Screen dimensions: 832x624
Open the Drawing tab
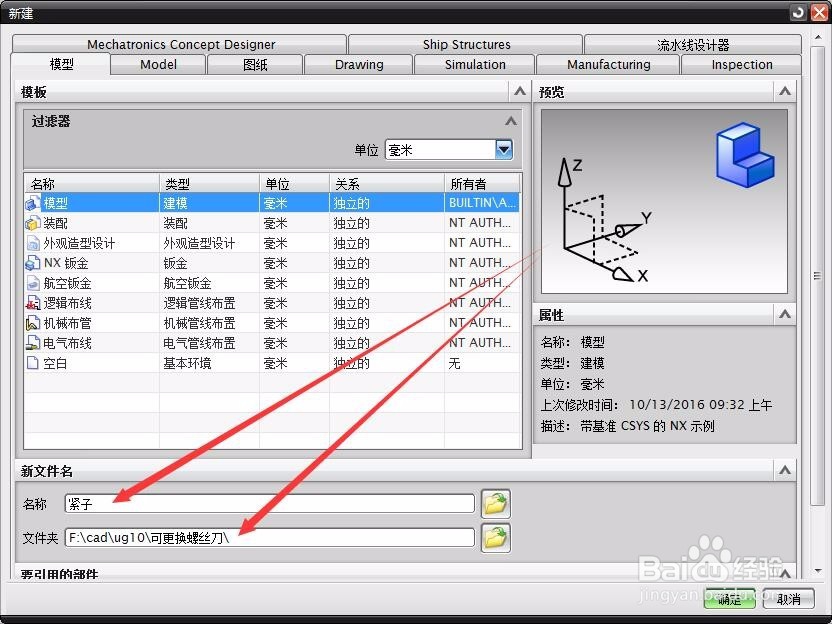(359, 65)
